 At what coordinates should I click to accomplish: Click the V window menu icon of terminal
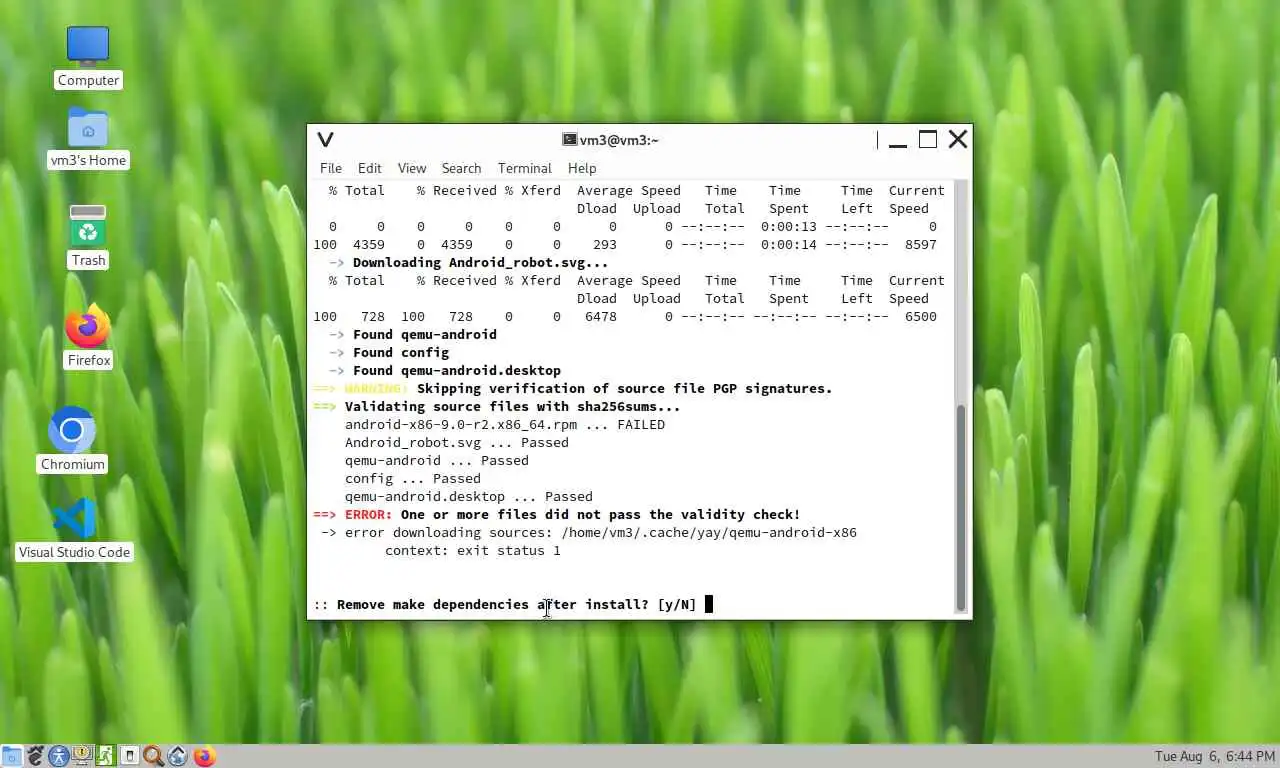325,140
